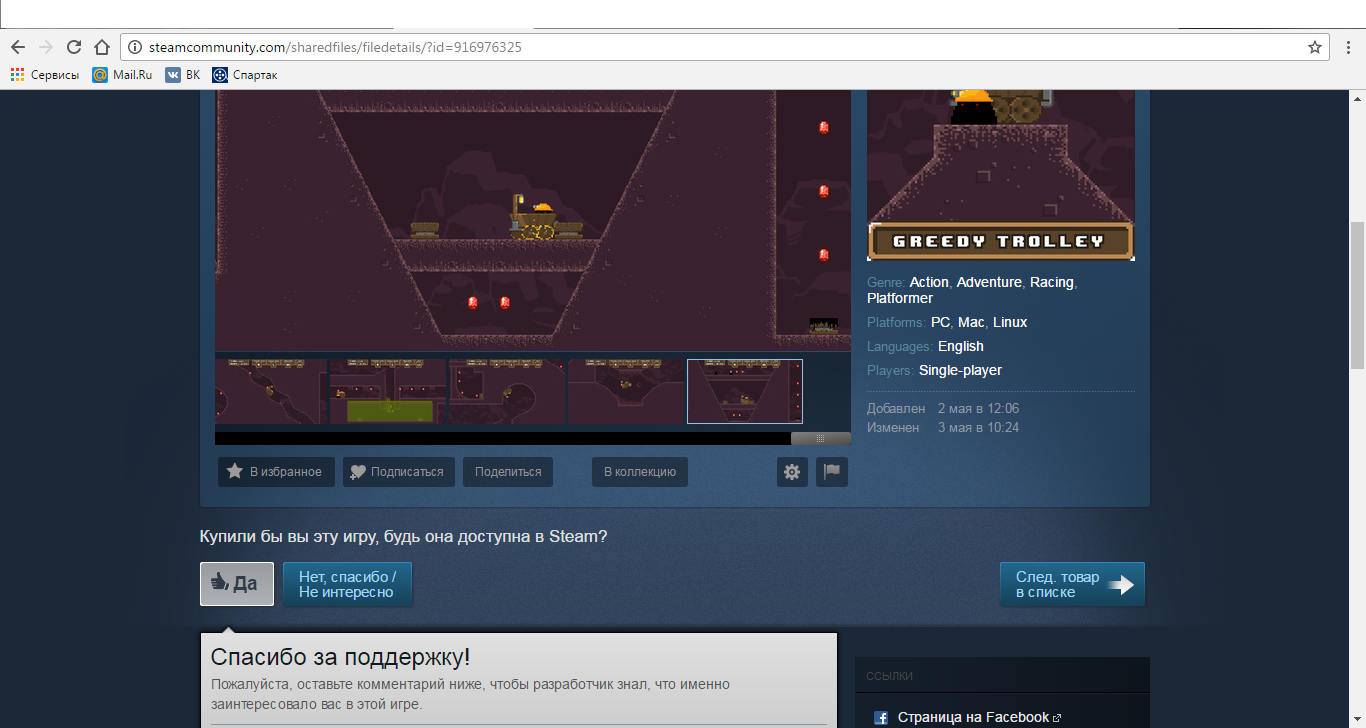Click the large game screenshot preview
The width and height of the screenshot is (1366, 728).
click(x=533, y=220)
